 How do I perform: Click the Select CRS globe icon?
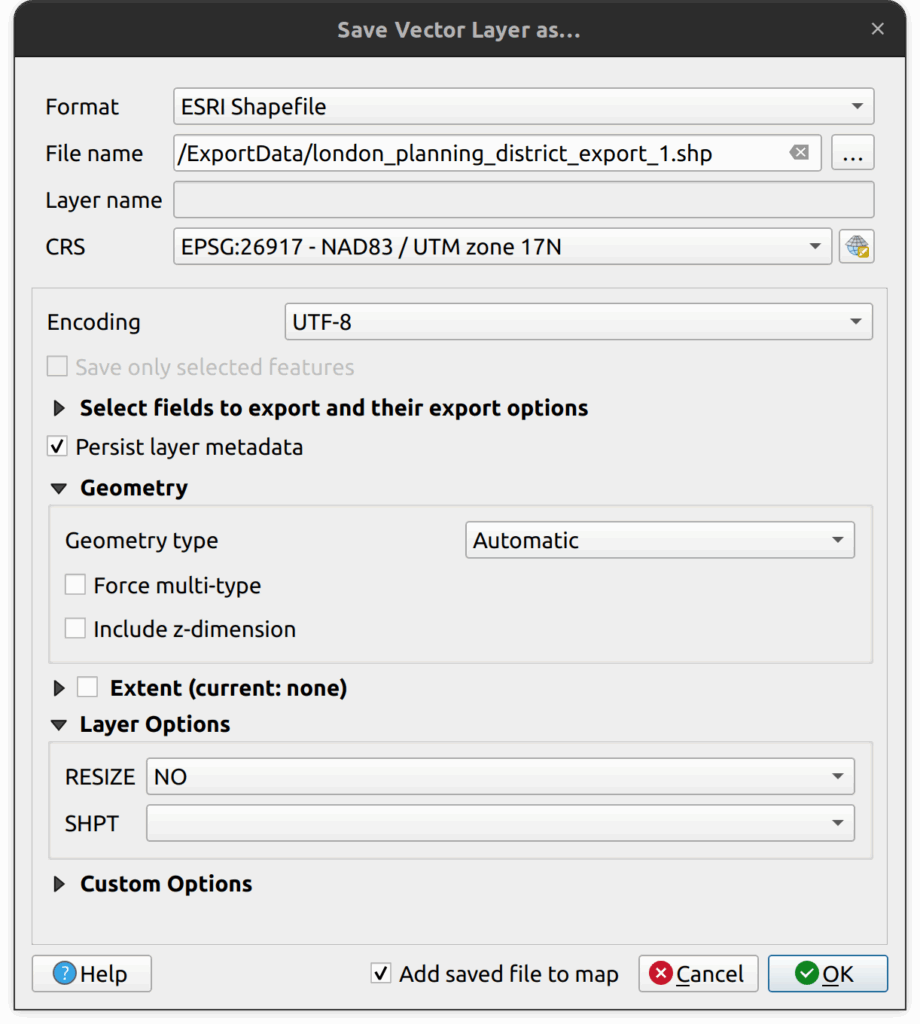pos(857,247)
